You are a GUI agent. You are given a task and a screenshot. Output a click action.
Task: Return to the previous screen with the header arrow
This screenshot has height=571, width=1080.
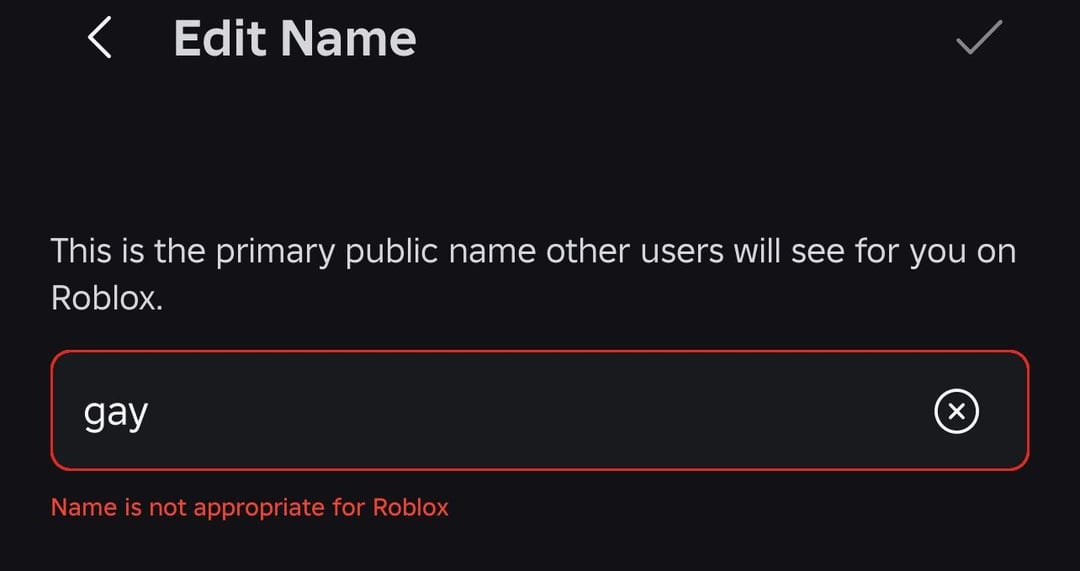point(99,39)
